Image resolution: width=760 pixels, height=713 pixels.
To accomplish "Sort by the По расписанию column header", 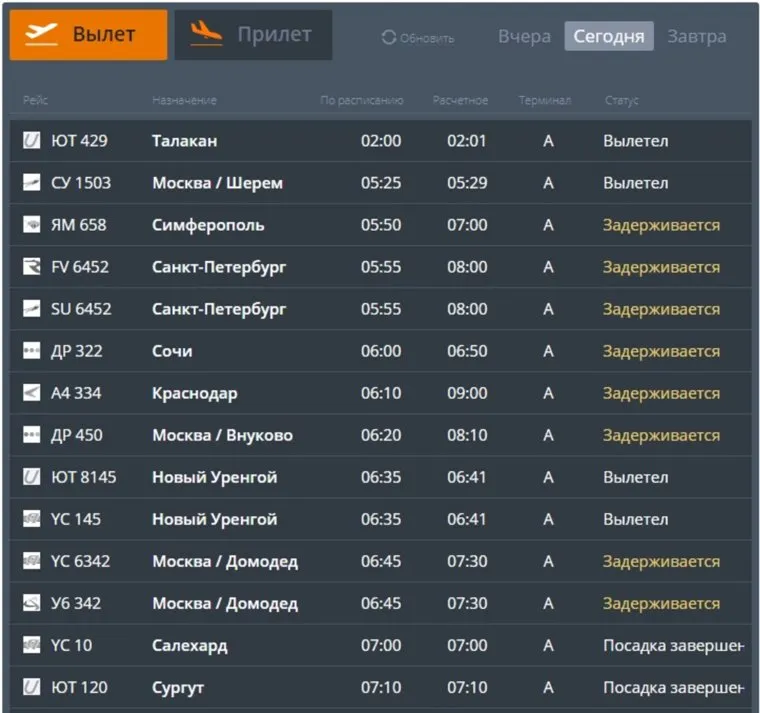I will [361, 101].
